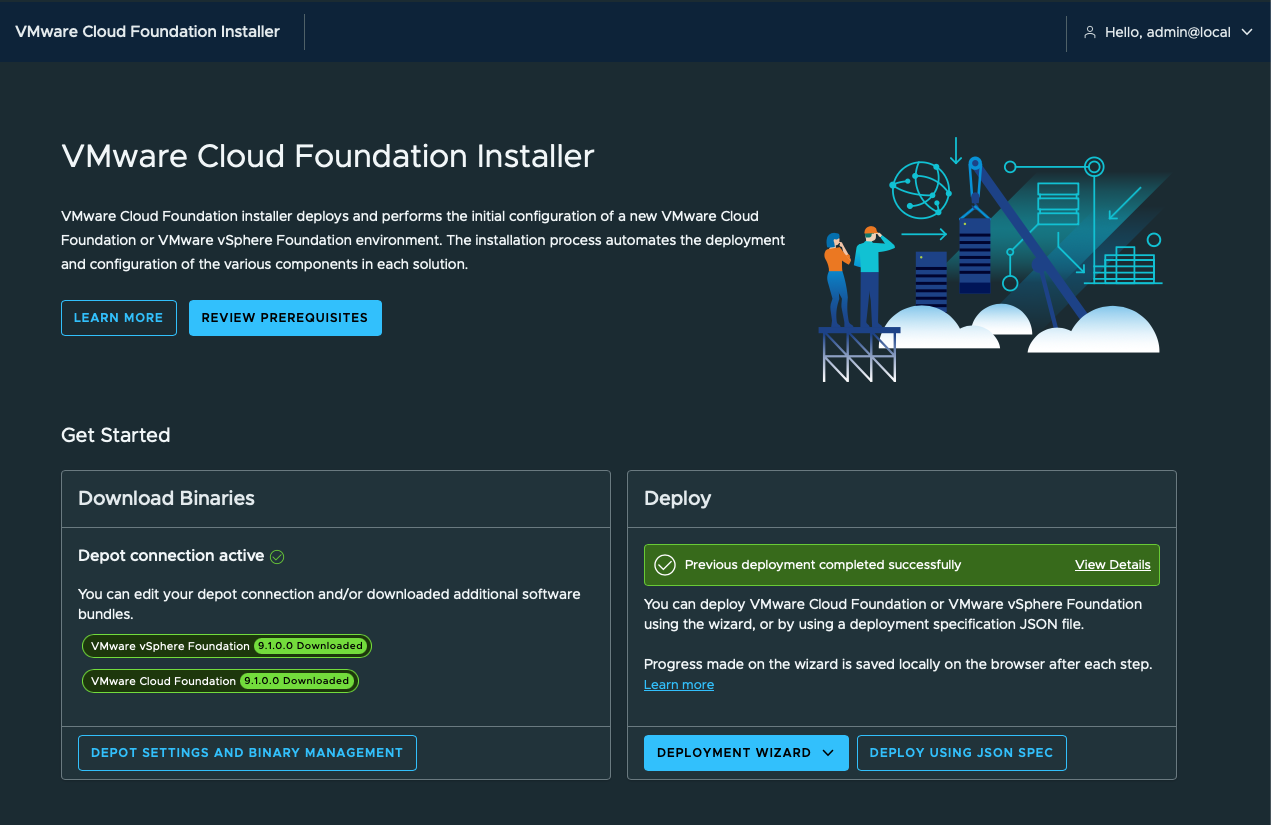The height and width of the screenshot is (825, 1271).
Task: Select the VMware vSphere Foundation 9.1.0.0 Downloaded badge
Action: coord(227,646)
